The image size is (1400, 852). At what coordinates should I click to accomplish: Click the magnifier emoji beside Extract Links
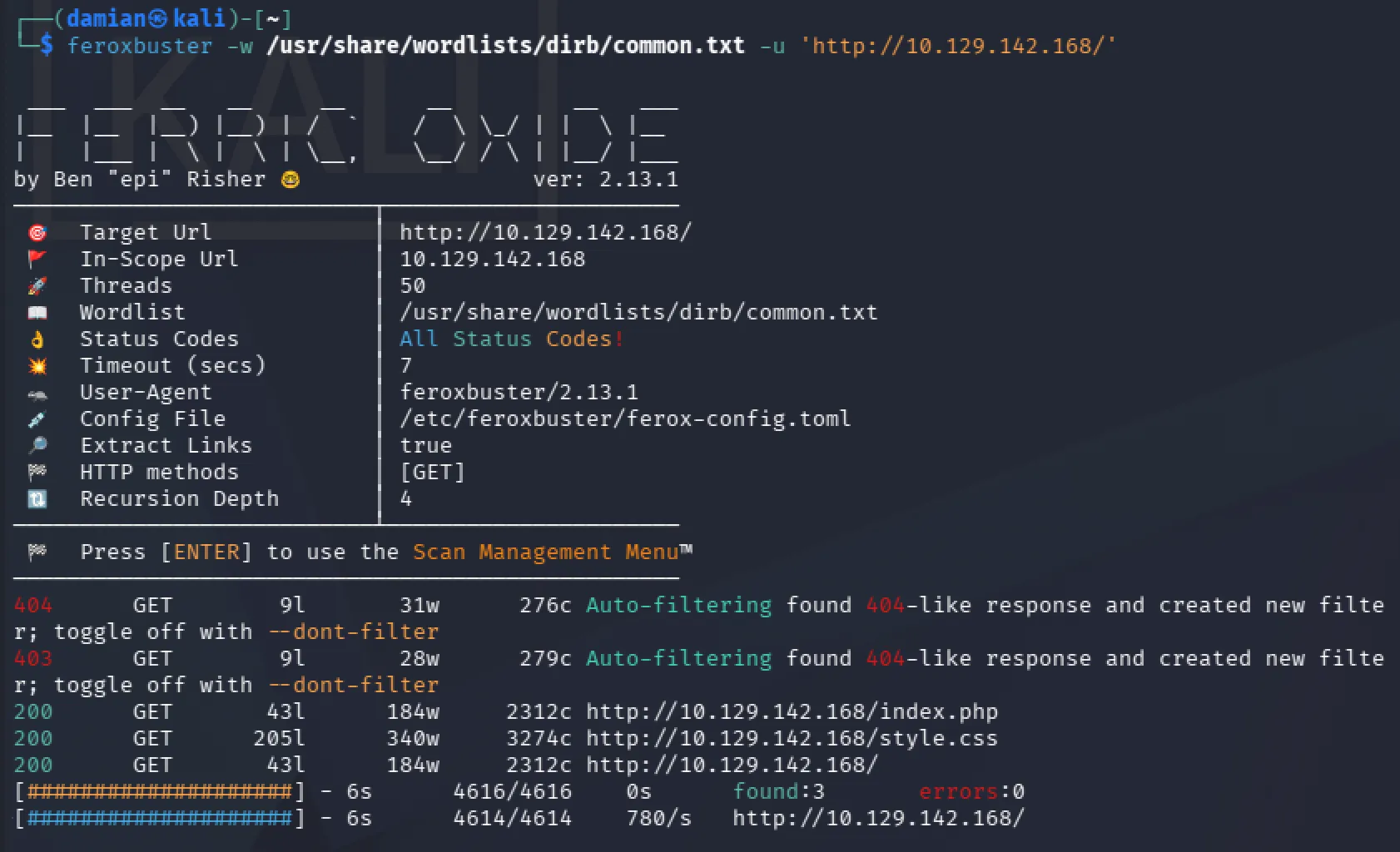37,445
